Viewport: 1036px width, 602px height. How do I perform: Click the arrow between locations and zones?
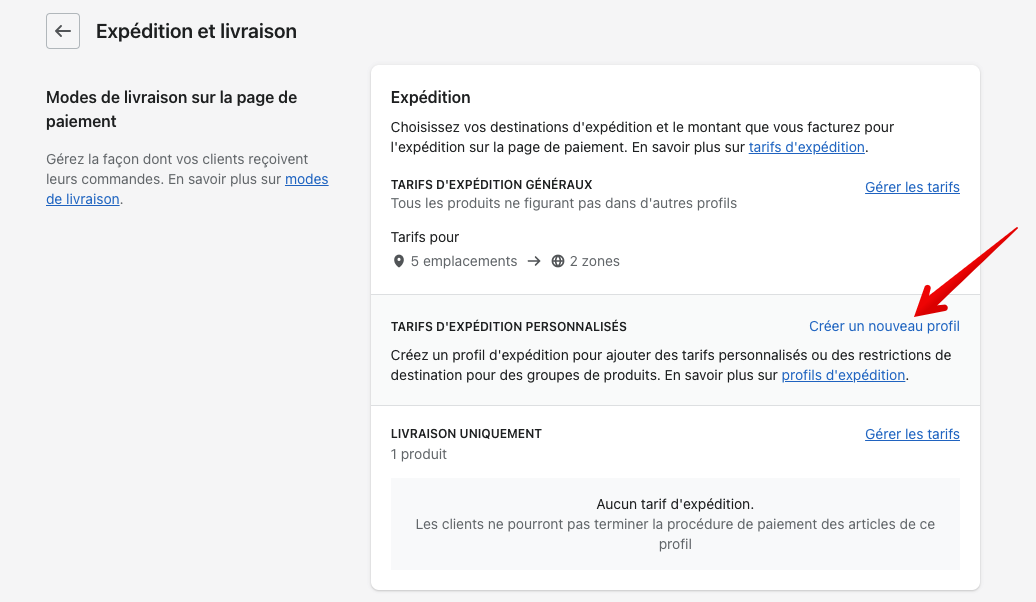pos(534,261)
